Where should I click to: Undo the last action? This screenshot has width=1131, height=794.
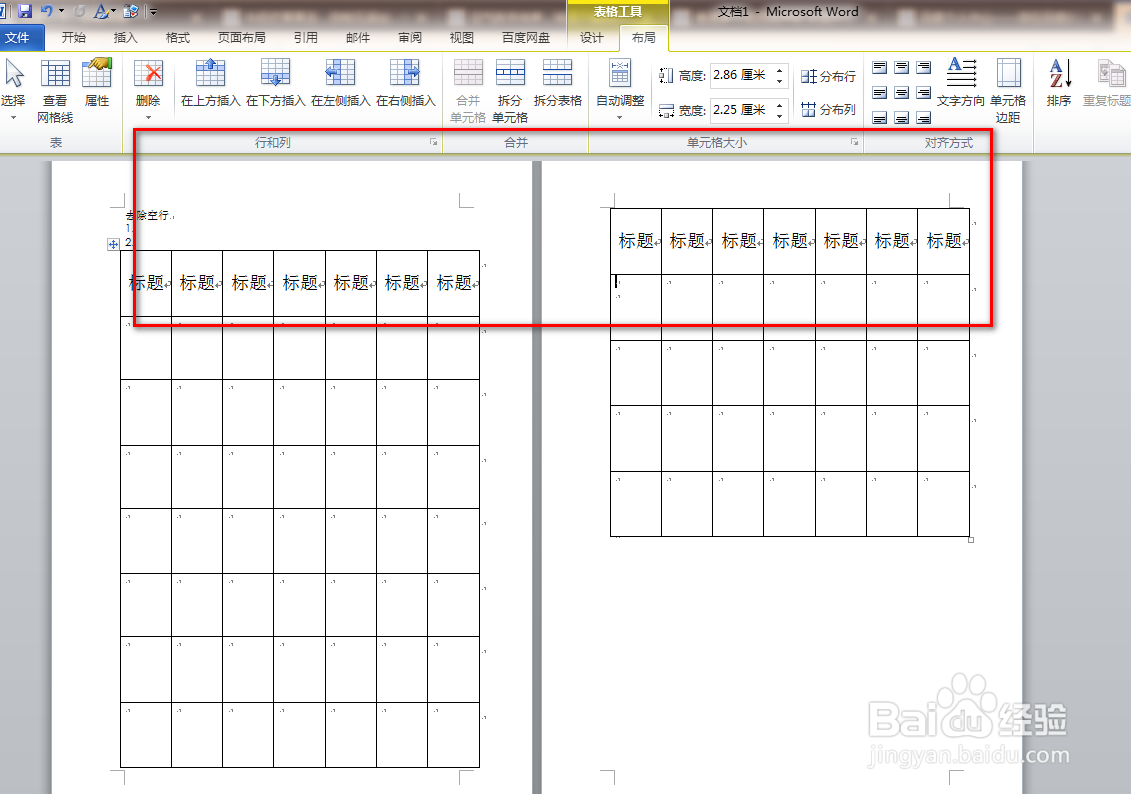[x=47, y=12]
